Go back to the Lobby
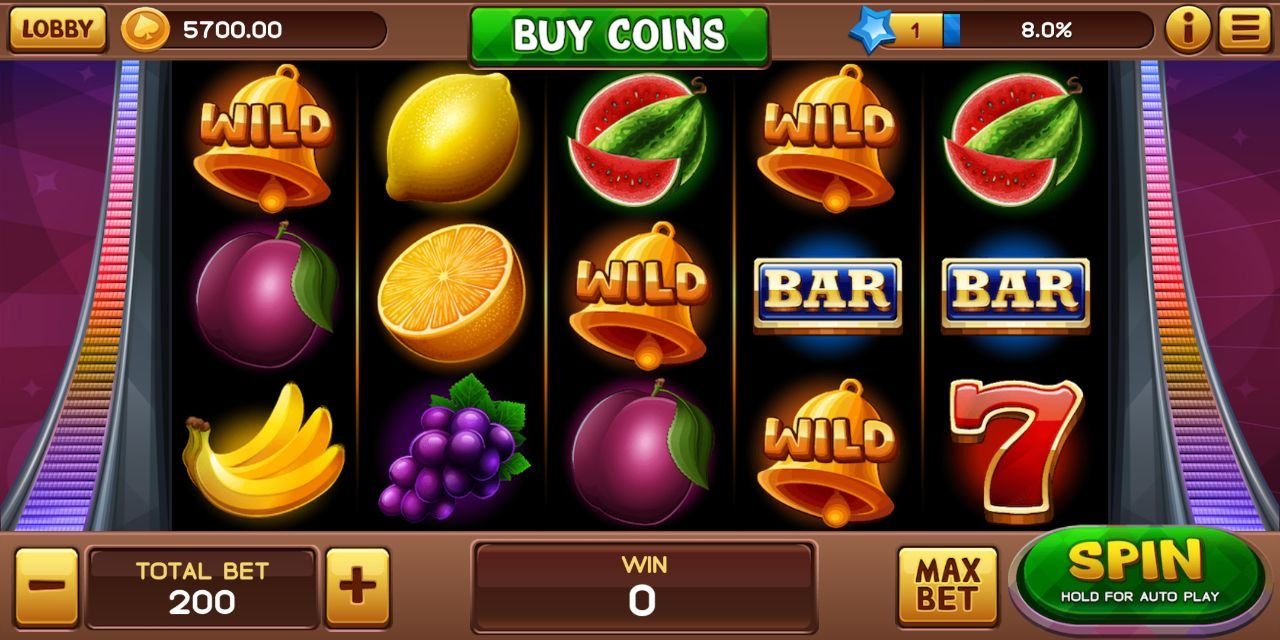 (x=57, y=30)
